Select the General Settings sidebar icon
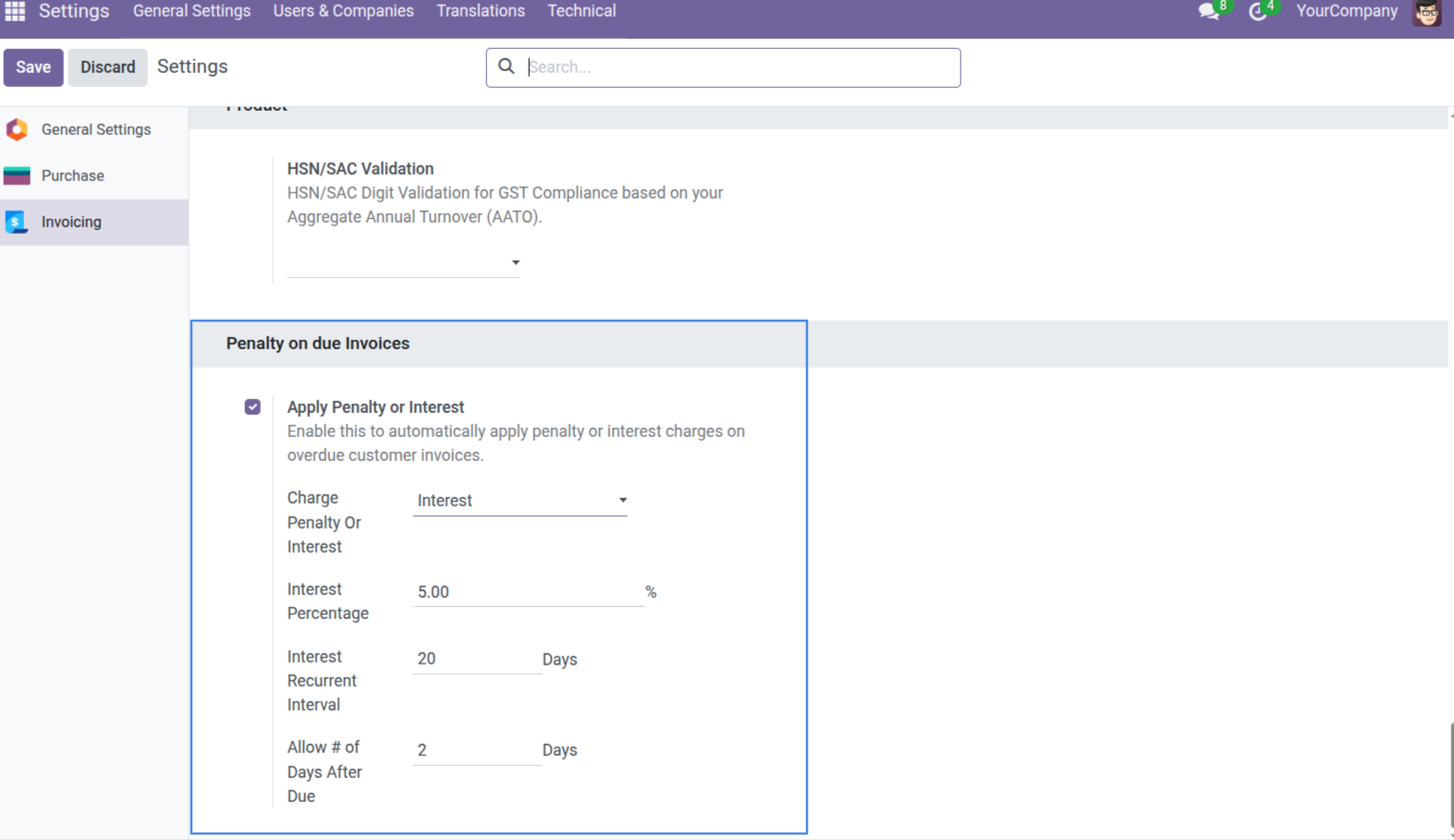This screenshot has width=1454, height=840. click(x=17, y=129)
